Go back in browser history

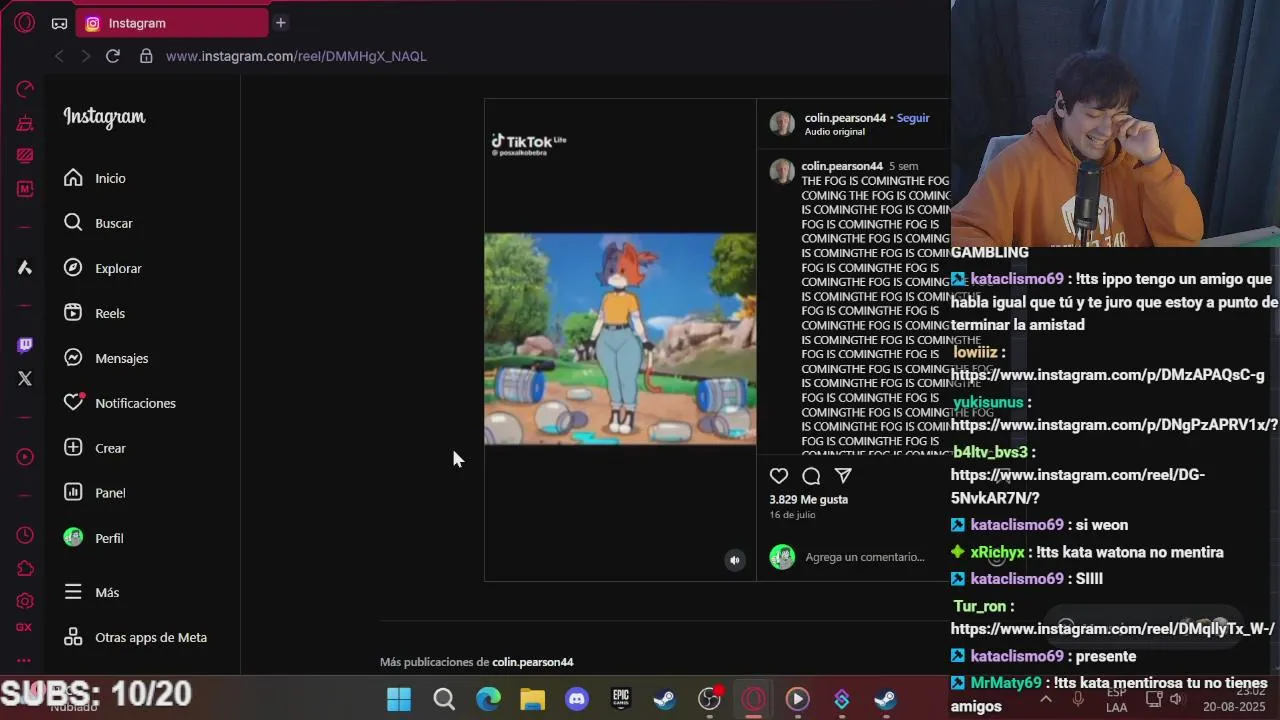pyautogui.click(x=59, y=56)
